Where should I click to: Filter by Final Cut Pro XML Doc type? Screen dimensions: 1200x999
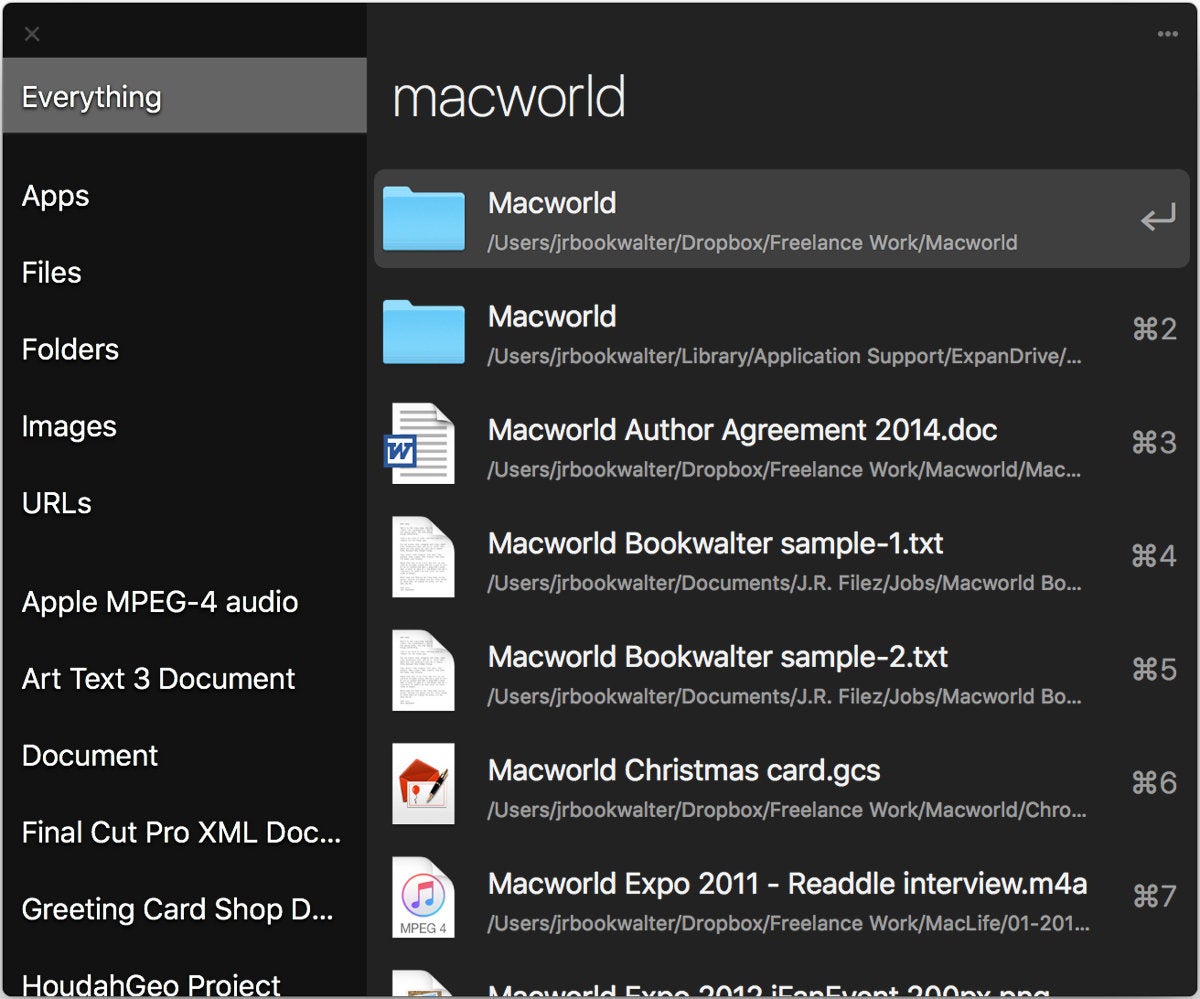182,832
